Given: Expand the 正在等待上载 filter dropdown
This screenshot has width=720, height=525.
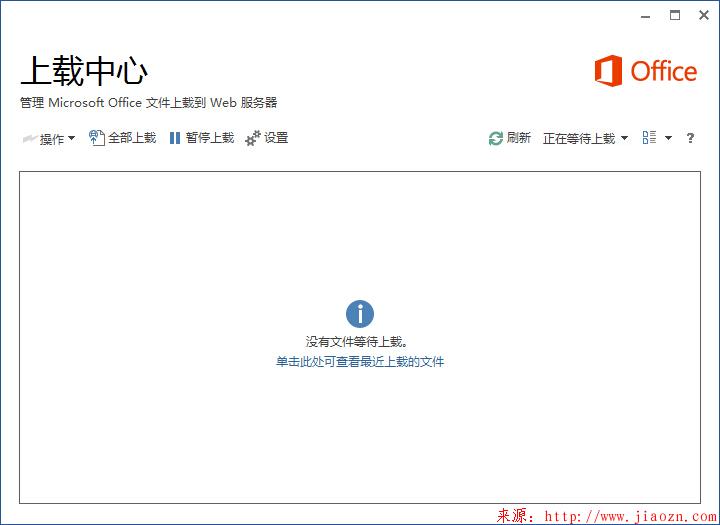Looking at the screenshot, I should [x=585, y=138].
